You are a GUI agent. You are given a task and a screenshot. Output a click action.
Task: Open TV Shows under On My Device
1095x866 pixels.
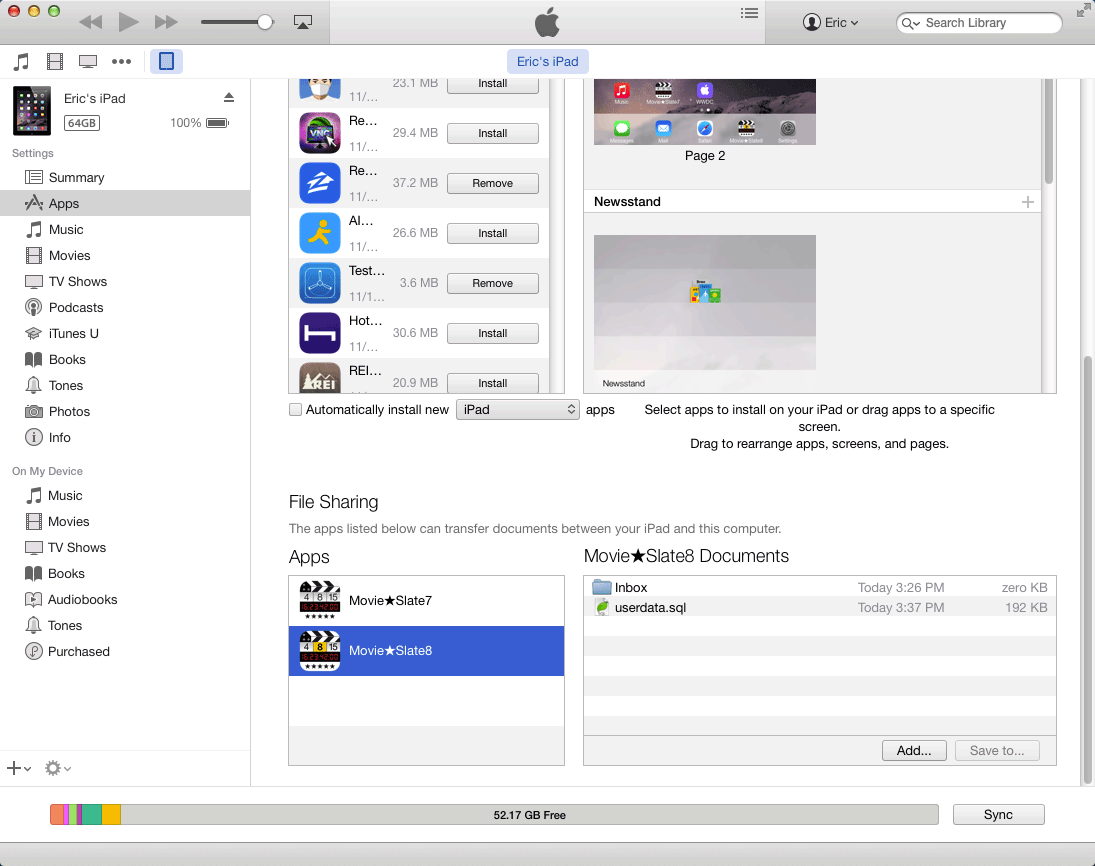(125, 548)
